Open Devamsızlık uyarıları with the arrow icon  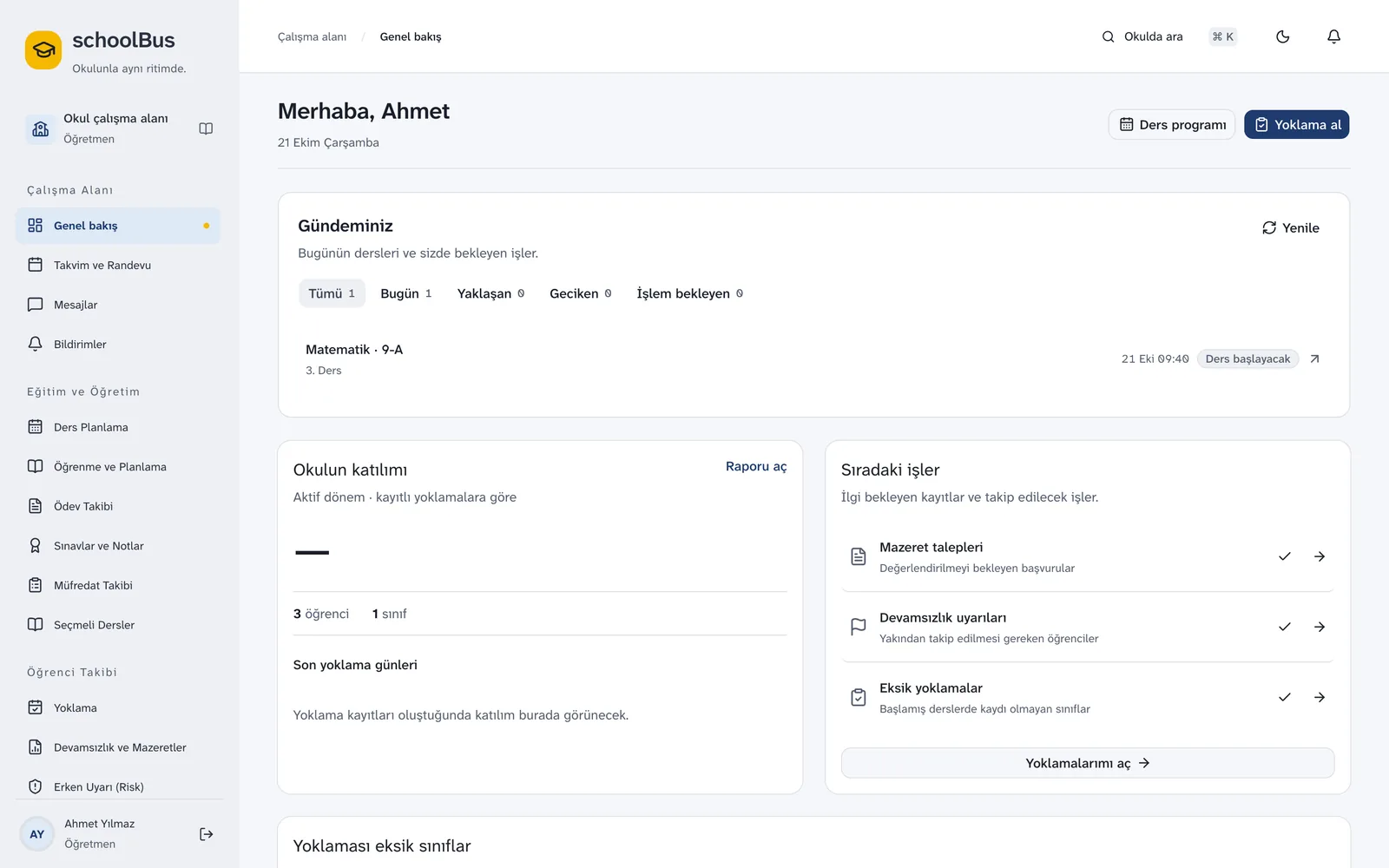pos(1319,627)
